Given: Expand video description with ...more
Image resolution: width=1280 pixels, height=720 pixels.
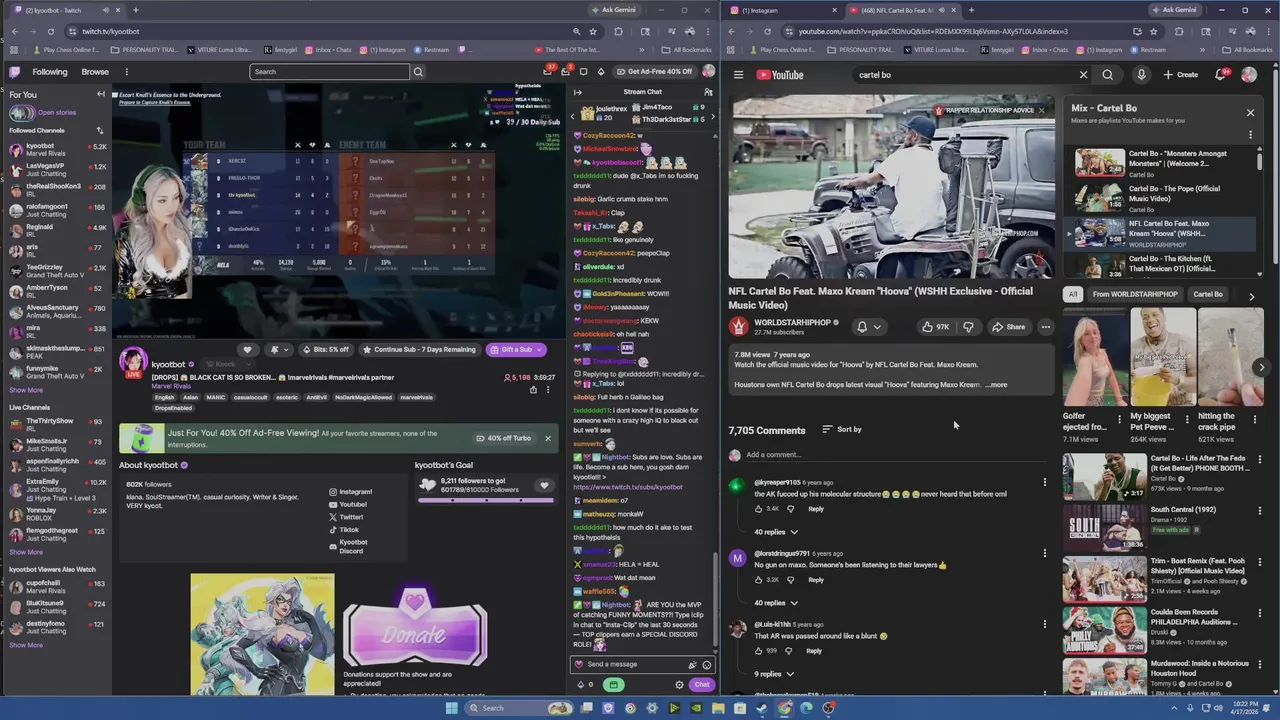Looking at the screenshot, I should tap(997, 385).
